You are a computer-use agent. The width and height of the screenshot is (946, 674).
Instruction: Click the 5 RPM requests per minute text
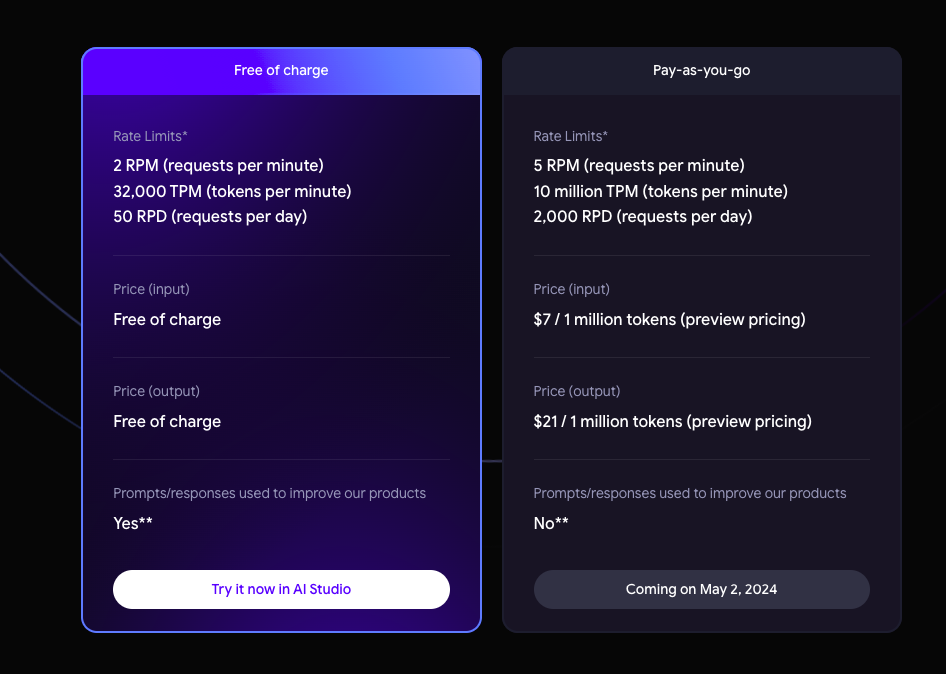point(639,165)
